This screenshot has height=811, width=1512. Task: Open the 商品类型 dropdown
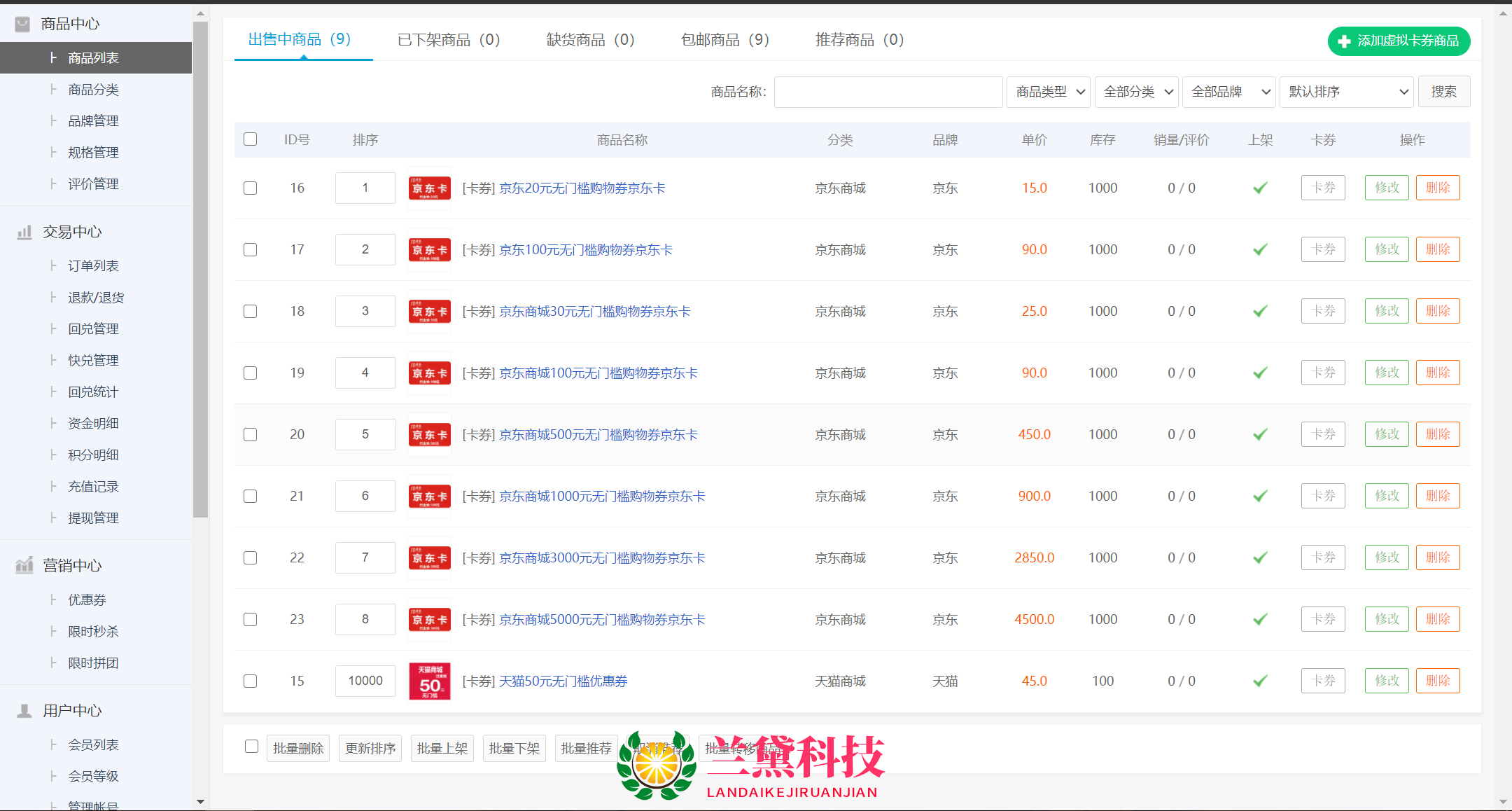pyautogui.click(x=1048, y=92)
